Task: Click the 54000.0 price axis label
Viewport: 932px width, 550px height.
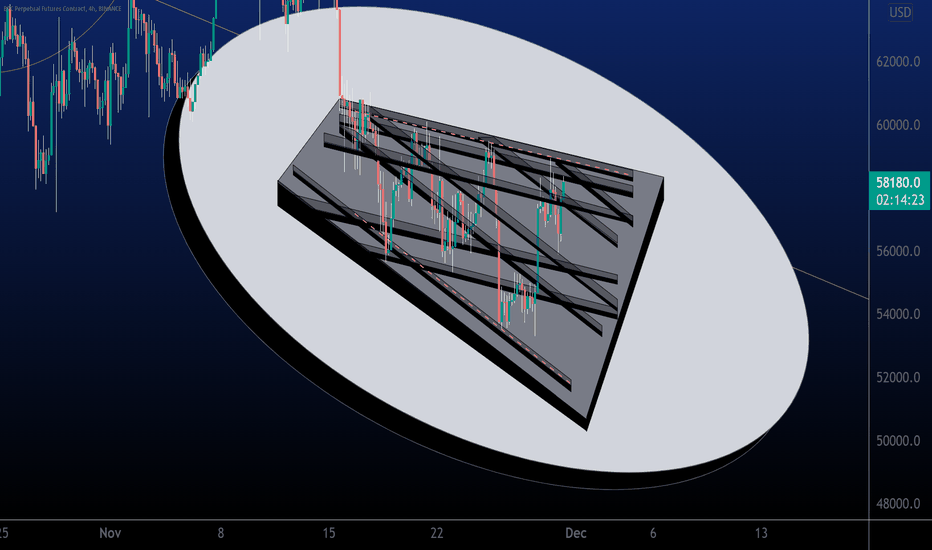Action: (x=898, y=314)
